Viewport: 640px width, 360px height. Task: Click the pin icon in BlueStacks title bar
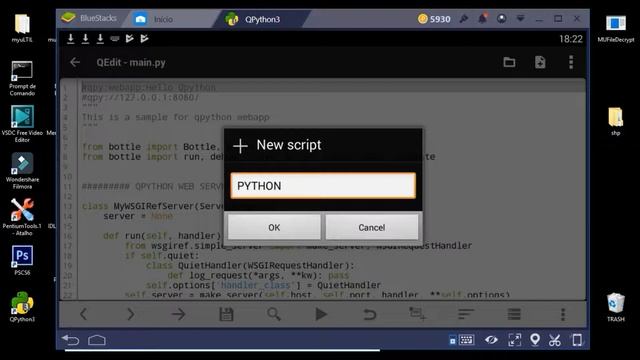tap(464, 19)
